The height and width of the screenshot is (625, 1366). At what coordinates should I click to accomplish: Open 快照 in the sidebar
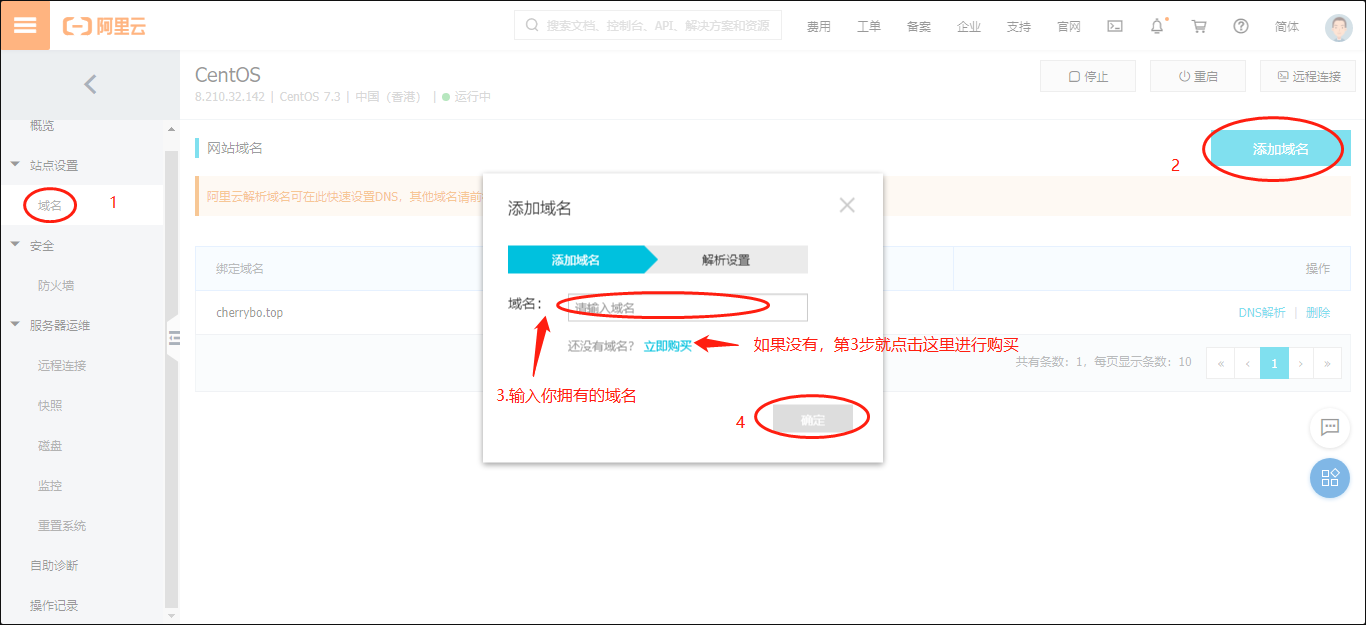[50, 405]
